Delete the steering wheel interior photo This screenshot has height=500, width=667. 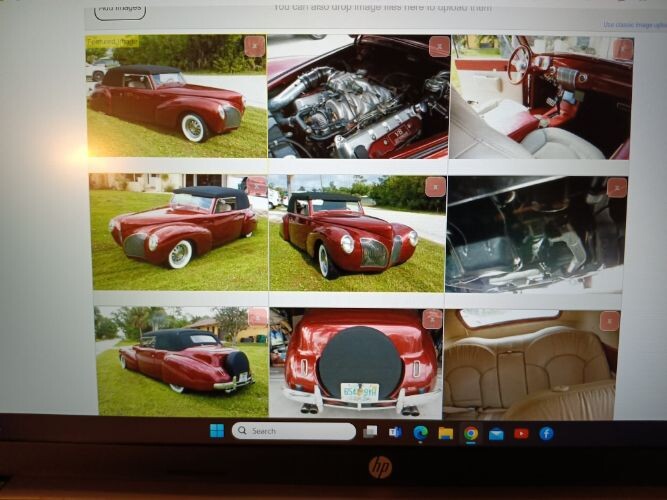coord(622,49)
